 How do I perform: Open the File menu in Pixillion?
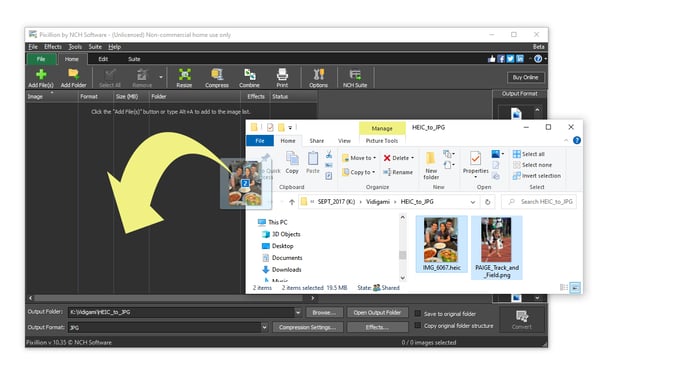coord(33,47)
